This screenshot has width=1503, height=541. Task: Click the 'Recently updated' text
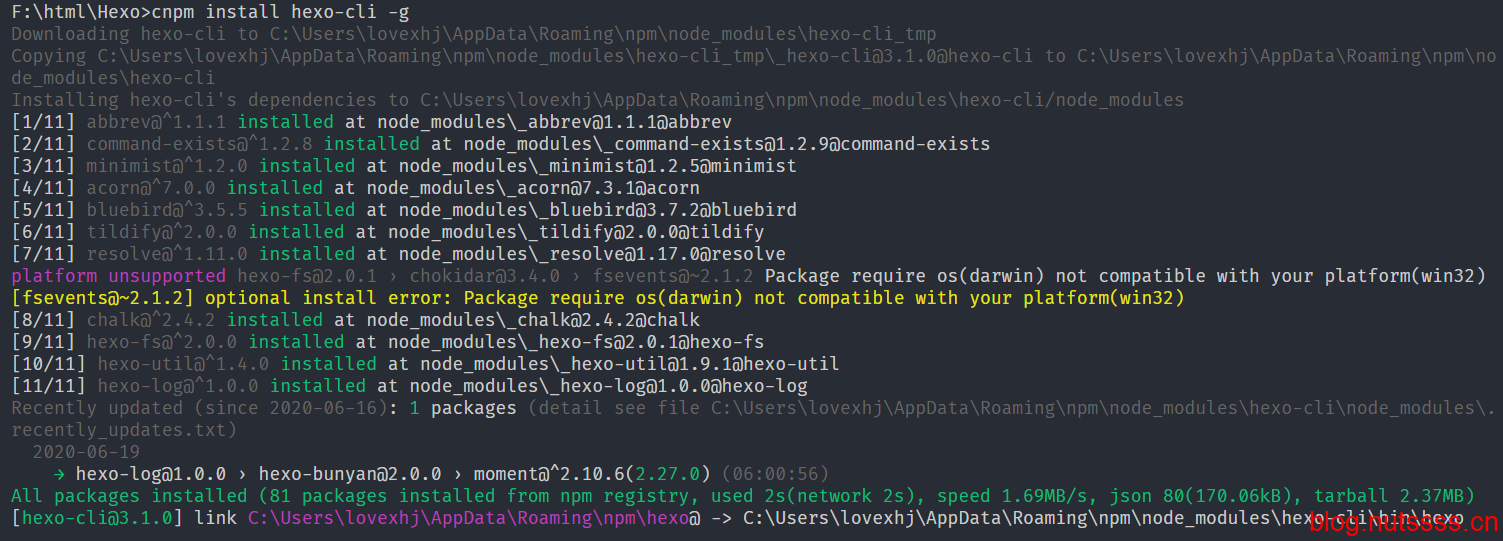(x=96, y=408)
